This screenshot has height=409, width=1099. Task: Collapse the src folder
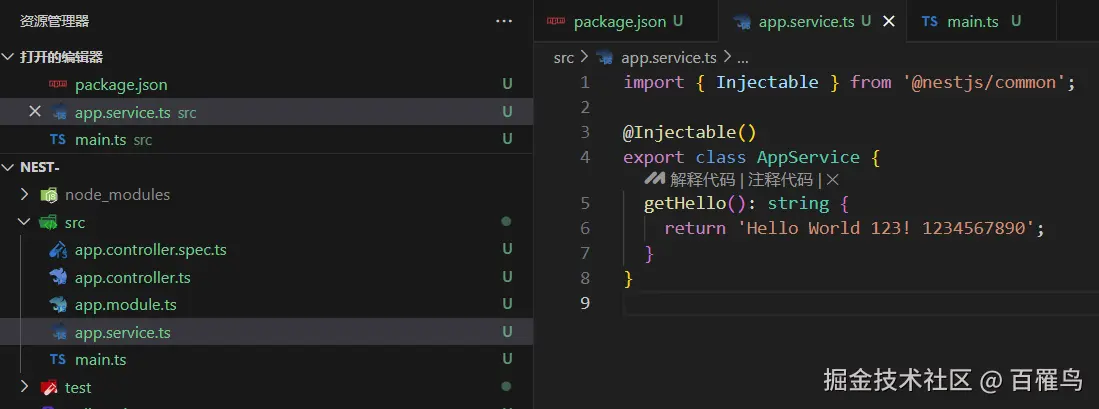(25, 223)
